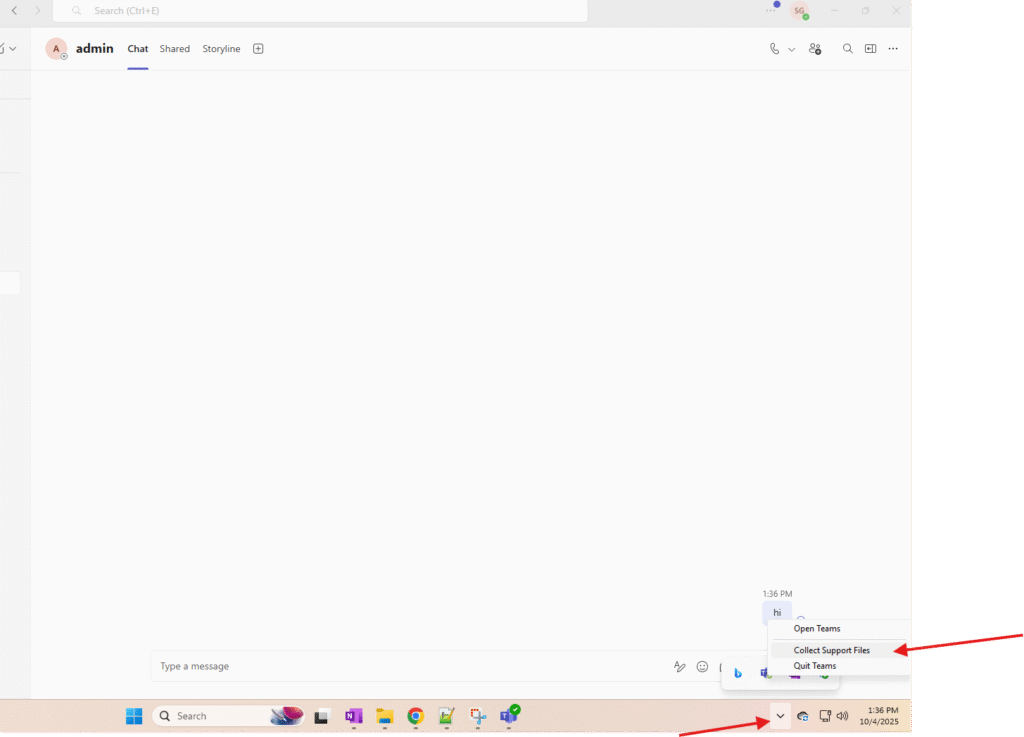Open the find-in-chat search icon
1024x737 pixels.
pyautogui.click(x=847, y=49)
